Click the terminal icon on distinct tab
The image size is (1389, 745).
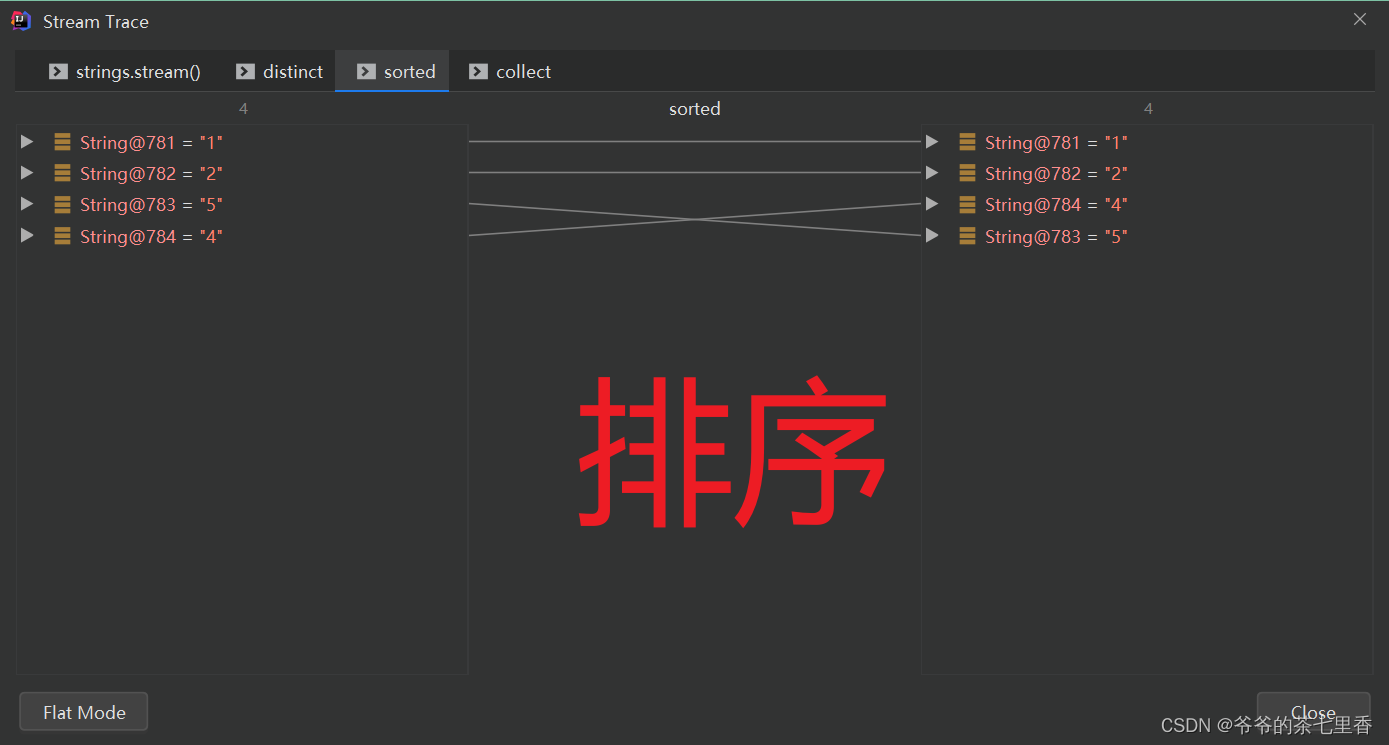245,72
